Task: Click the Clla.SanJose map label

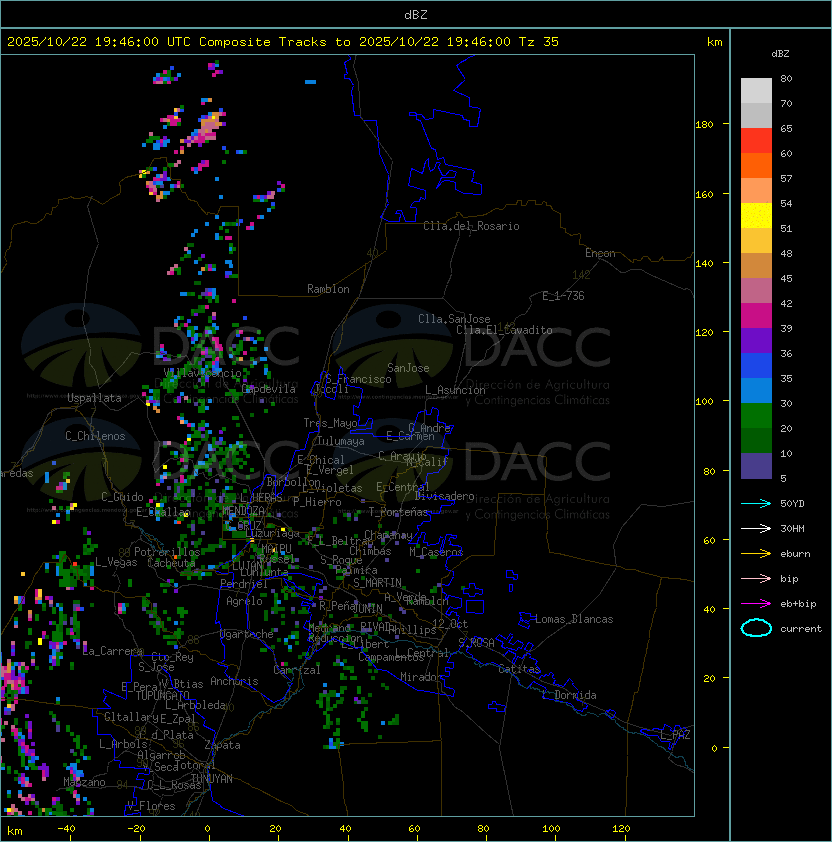Action: click(454, 319)
